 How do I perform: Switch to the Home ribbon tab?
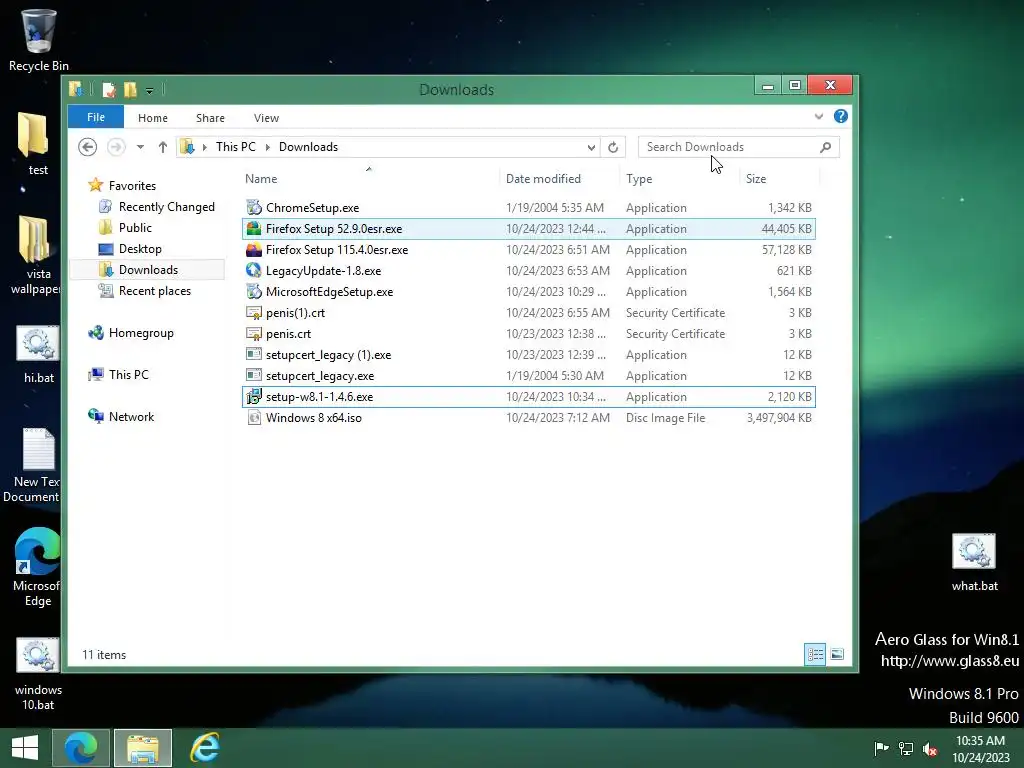click(x=153, y=118)
